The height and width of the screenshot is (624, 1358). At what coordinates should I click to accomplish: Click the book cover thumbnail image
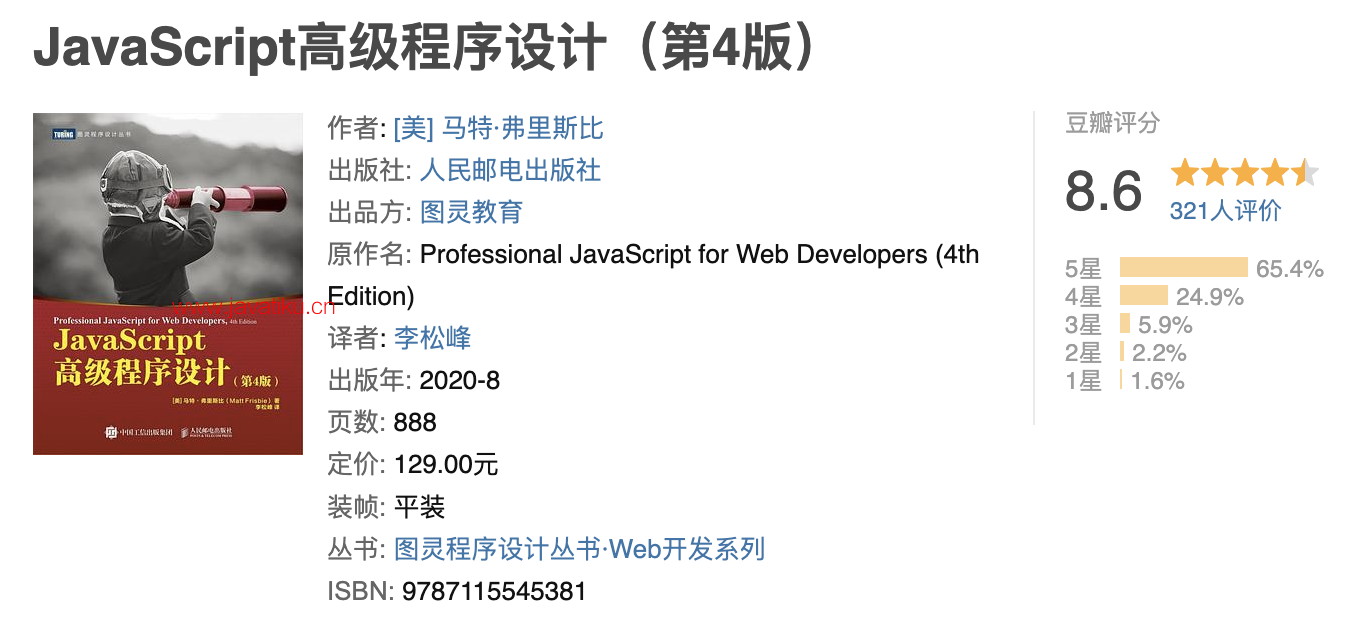point(168,284)
